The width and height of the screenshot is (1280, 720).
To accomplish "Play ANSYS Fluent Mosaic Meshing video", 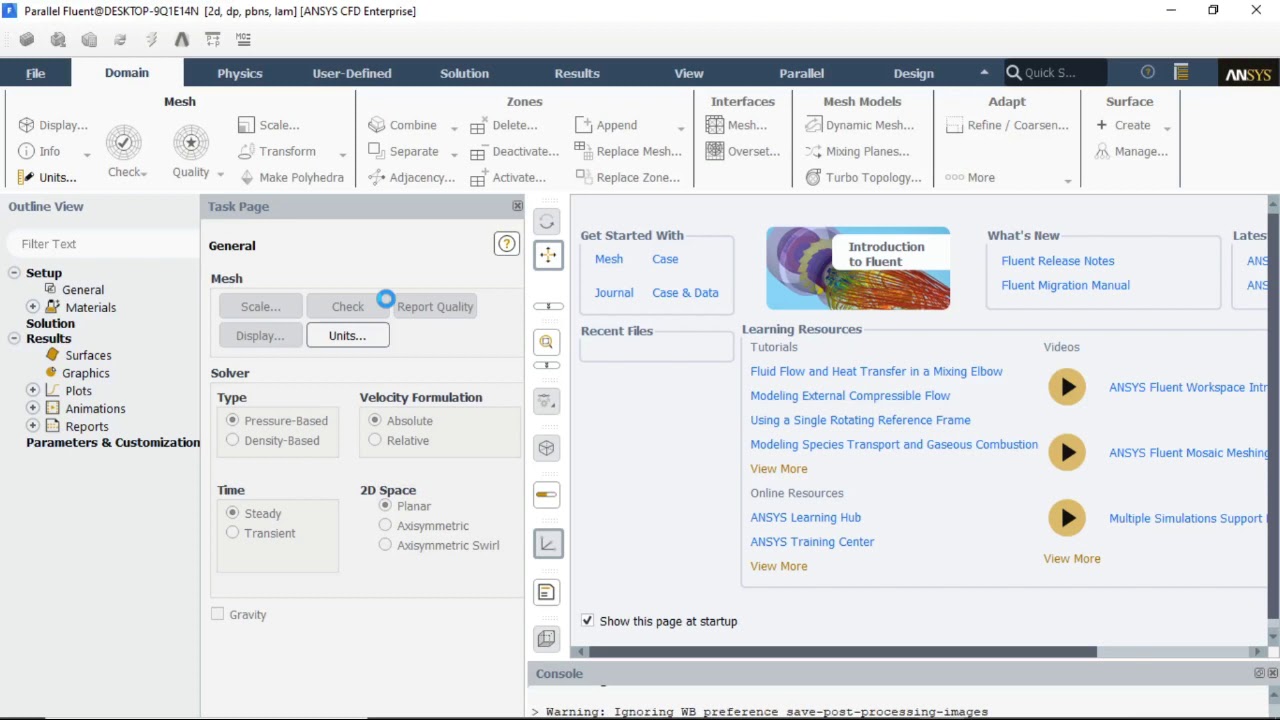I will pos(1067,453).
